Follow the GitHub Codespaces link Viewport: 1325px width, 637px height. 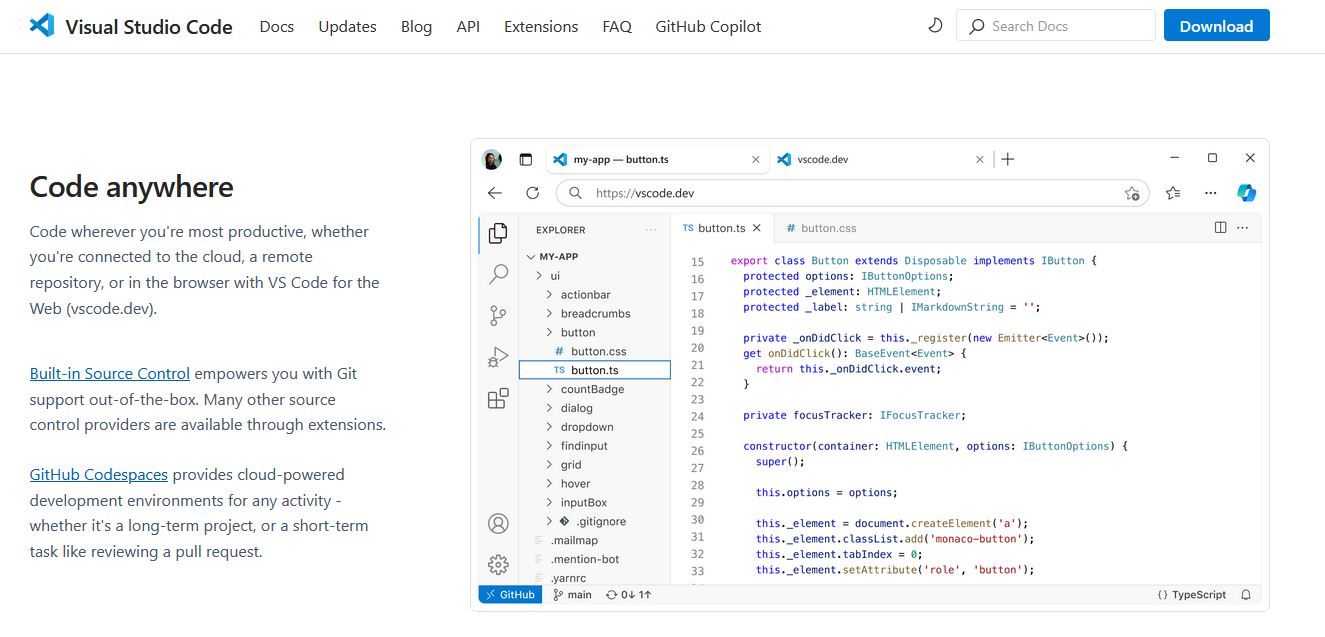pyautogui.click(x=99, y=475)
